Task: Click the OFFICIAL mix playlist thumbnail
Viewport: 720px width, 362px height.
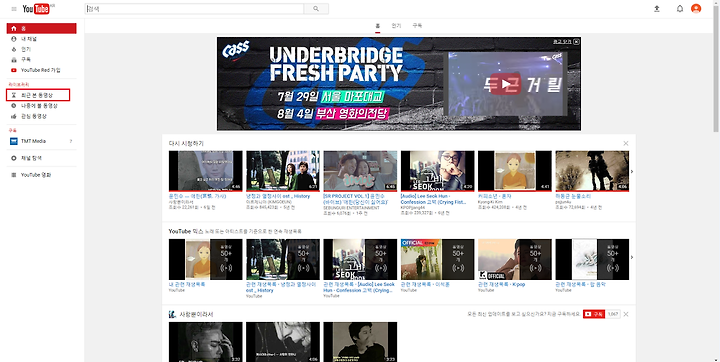Action: pyautogui.click(x=438, y=260)
